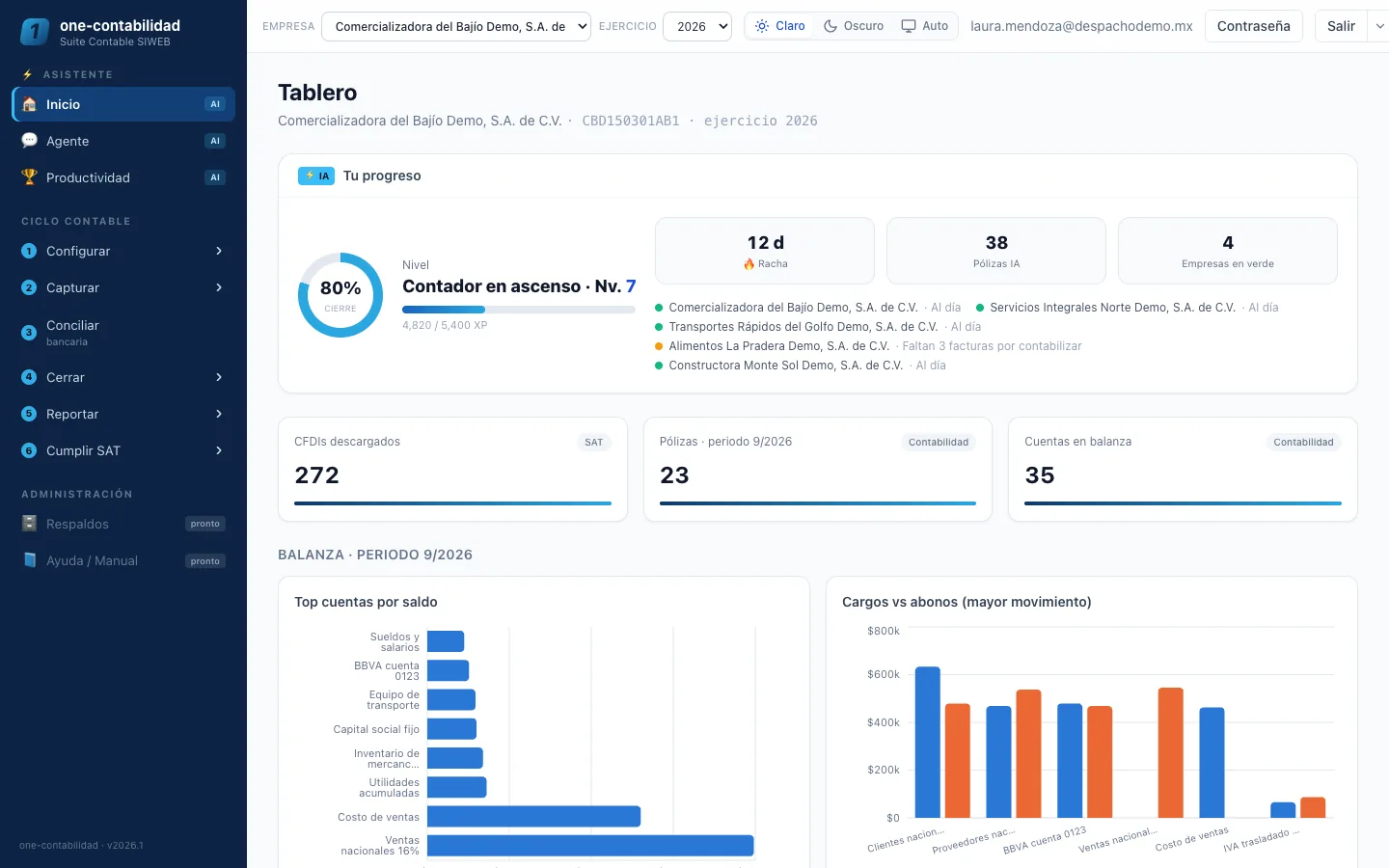Click the Ayuda / Manual book icon
Screen dimensions: 1389x868
[29, 560]
